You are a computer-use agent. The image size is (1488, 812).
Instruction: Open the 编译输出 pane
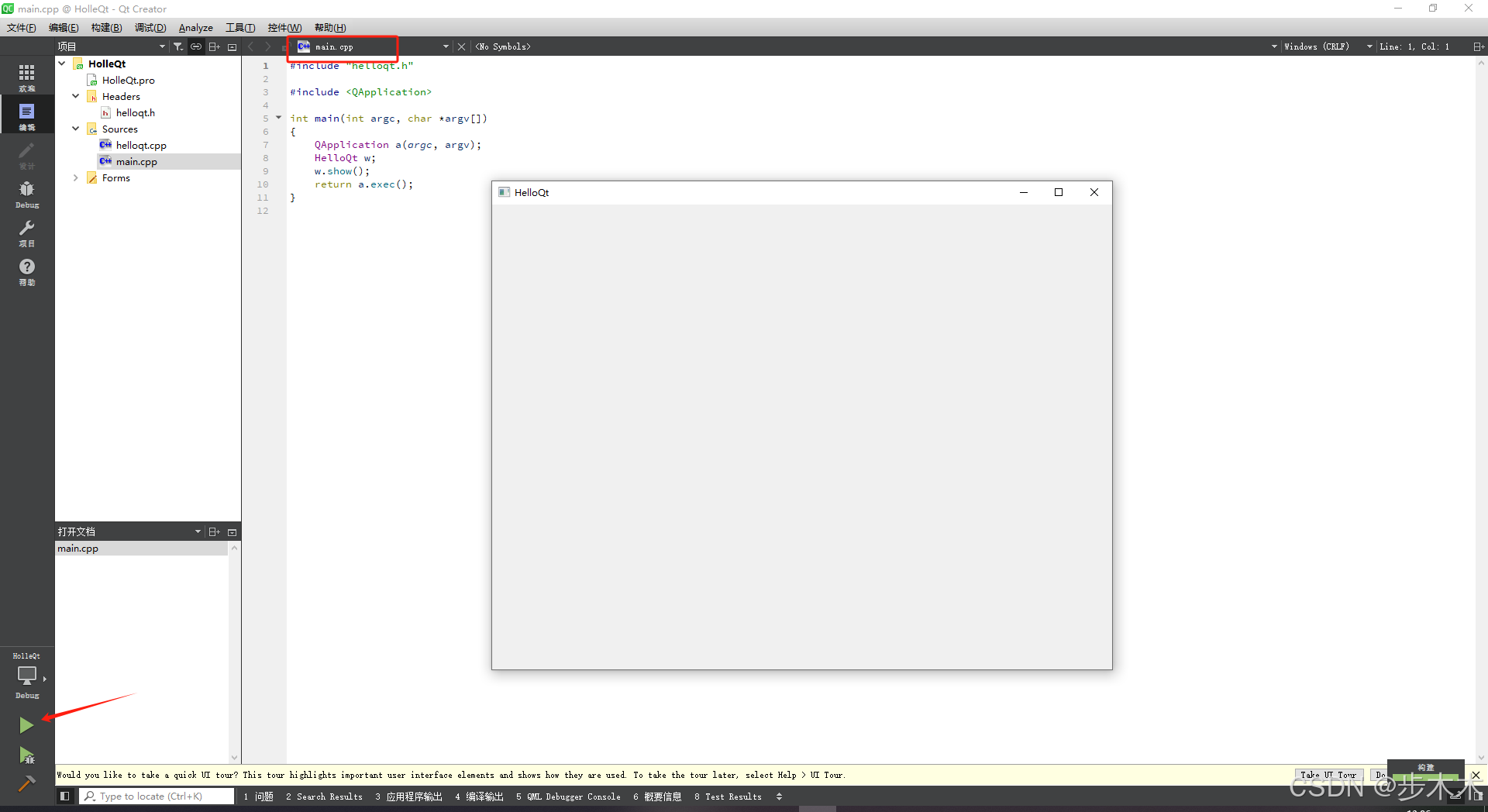(x=479, y=797)
